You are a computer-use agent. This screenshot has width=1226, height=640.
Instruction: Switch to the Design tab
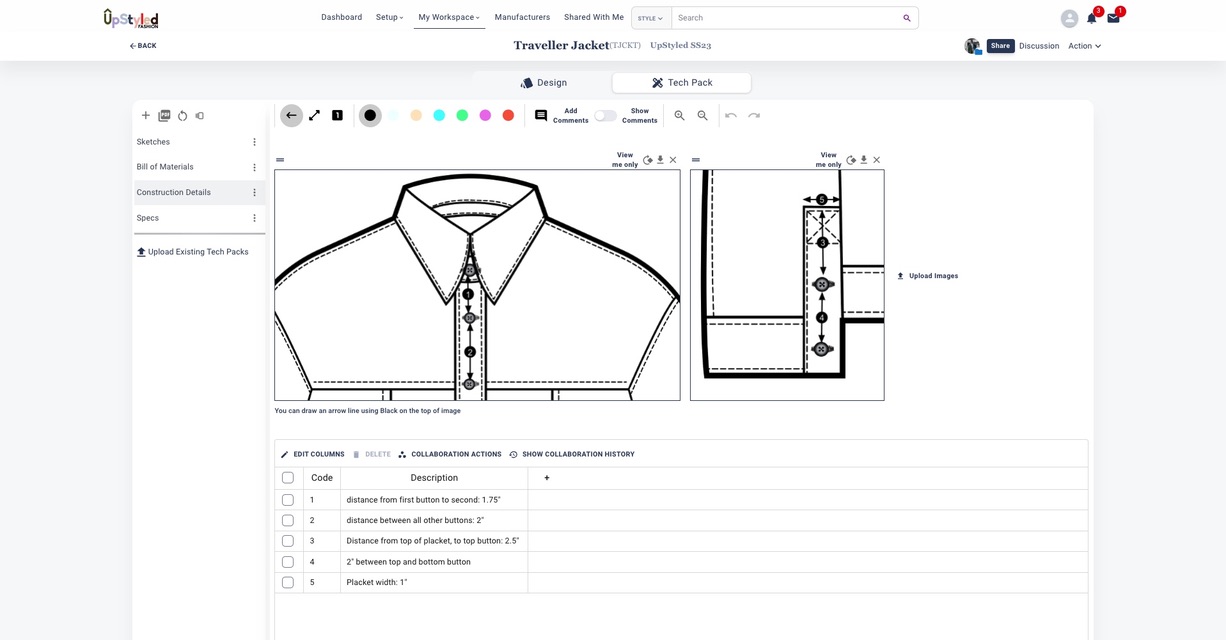click(543, 83)
